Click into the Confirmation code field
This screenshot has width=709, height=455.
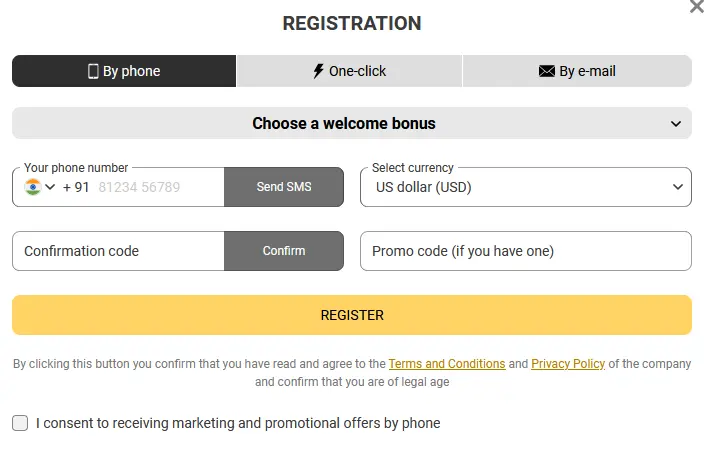(x=118, y=251)
